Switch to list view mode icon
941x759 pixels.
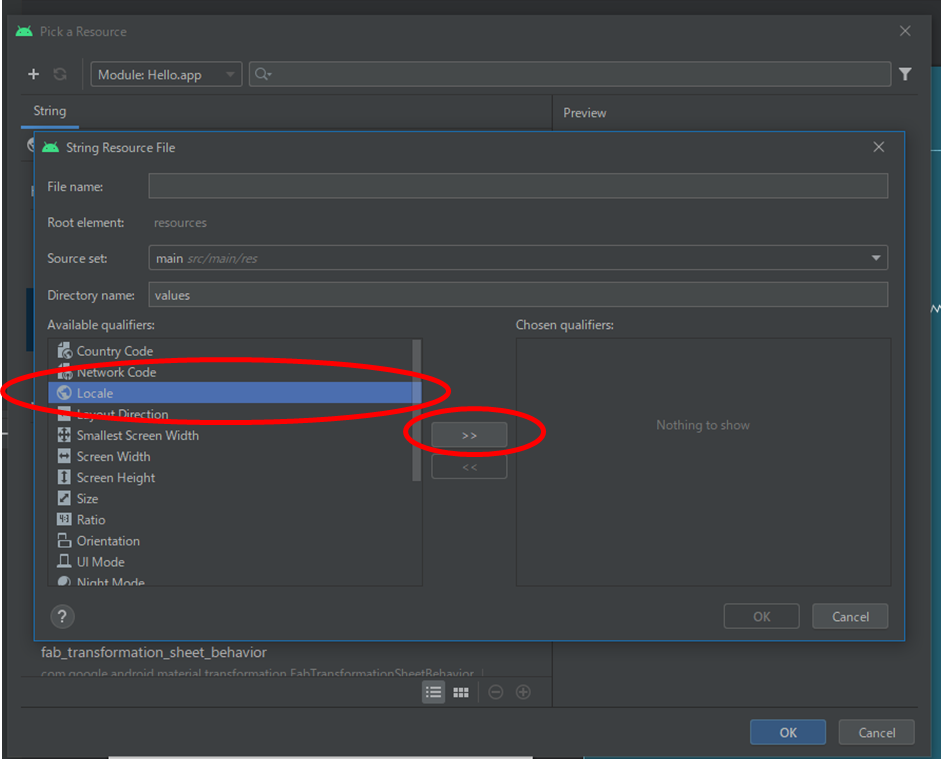pos(433,692)
